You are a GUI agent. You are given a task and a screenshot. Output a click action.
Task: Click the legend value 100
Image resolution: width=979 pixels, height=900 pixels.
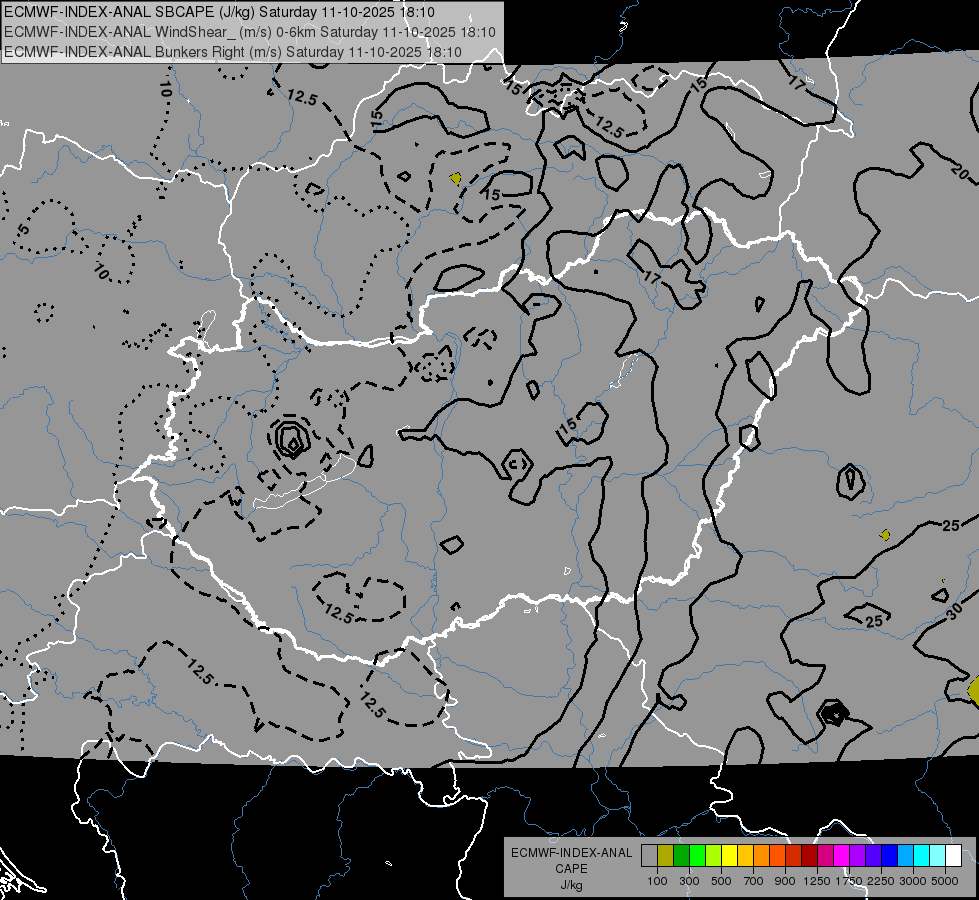coord(657,881)
